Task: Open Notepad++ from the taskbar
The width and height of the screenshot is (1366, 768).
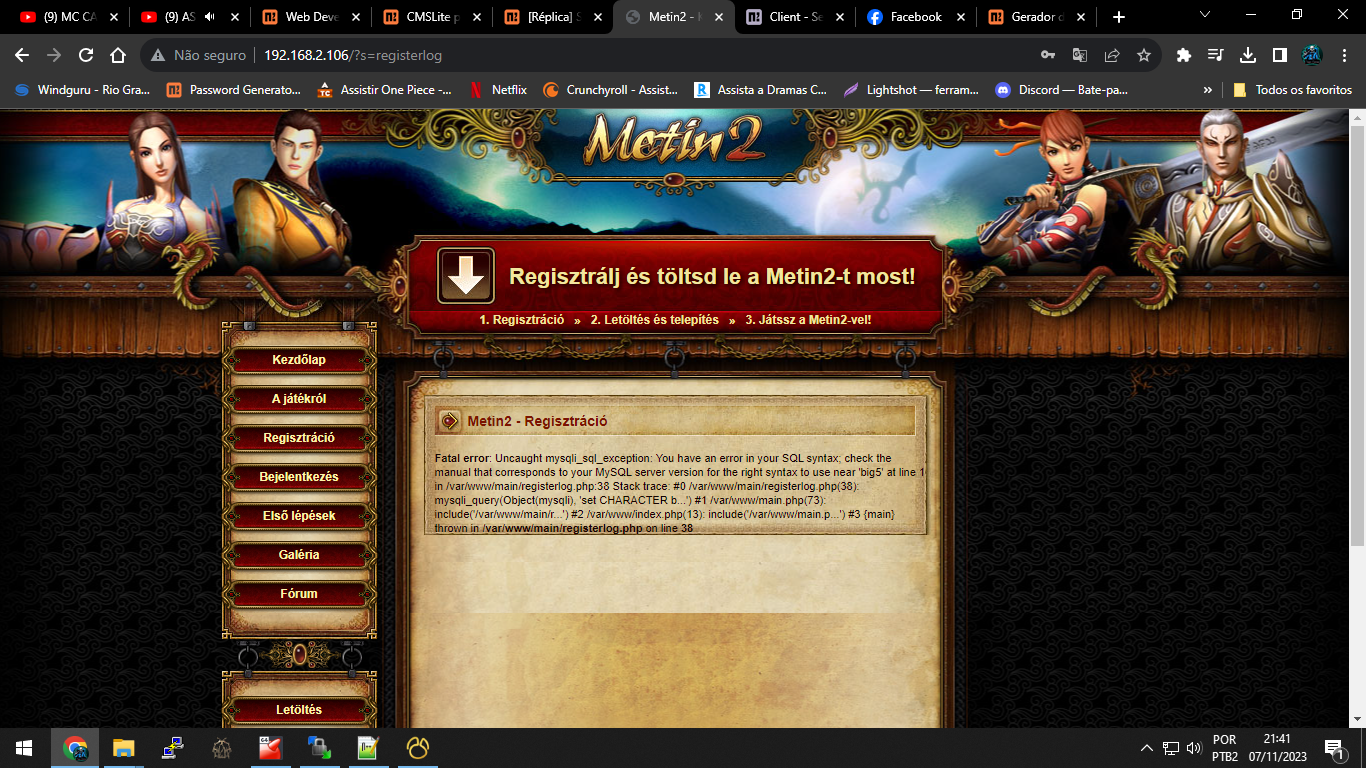Action: click(368, 748)
